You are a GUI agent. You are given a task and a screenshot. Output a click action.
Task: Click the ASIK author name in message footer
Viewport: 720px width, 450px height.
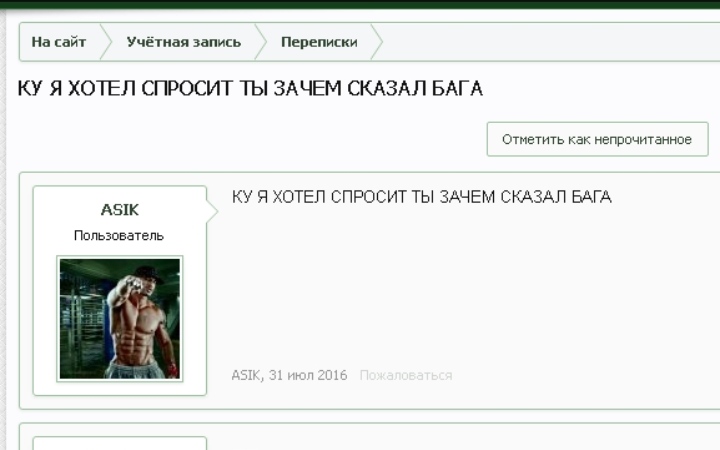[246, 375]
